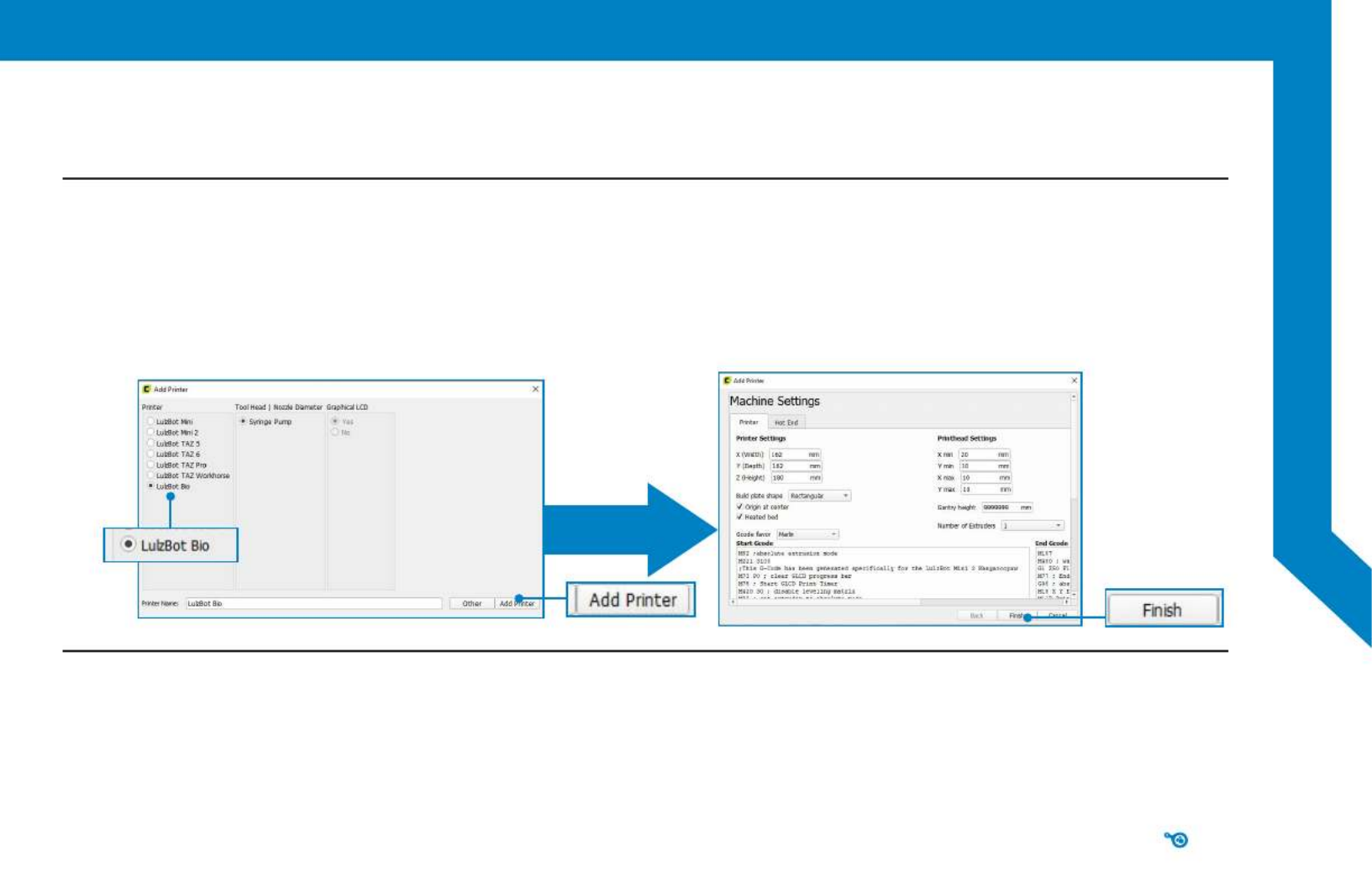Choose Yes under Graphical LCD

click(334, 422)
